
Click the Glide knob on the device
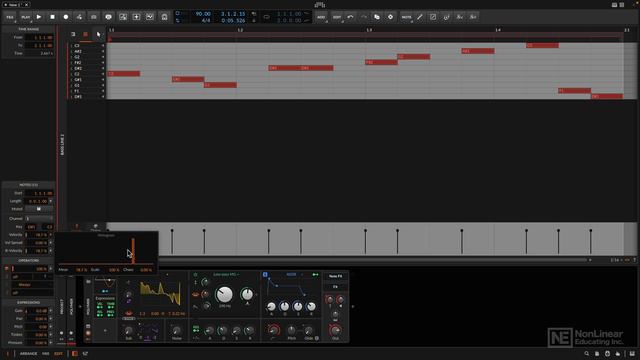point(309,330)
